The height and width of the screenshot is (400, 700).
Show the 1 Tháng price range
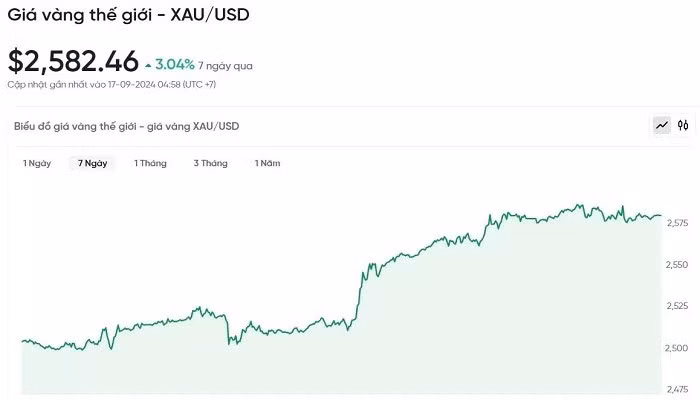tap(150, 163)
